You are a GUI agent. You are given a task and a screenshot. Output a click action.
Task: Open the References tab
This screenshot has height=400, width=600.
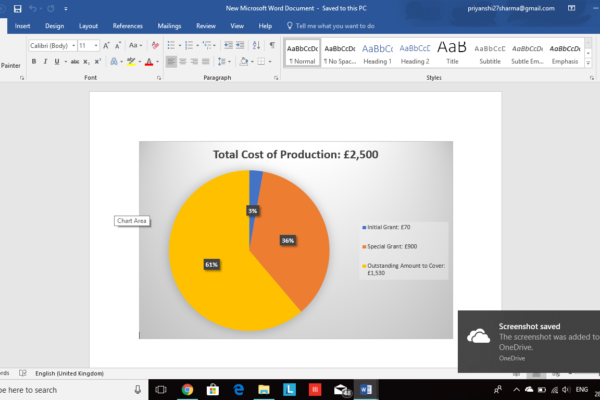pos(127,25)
